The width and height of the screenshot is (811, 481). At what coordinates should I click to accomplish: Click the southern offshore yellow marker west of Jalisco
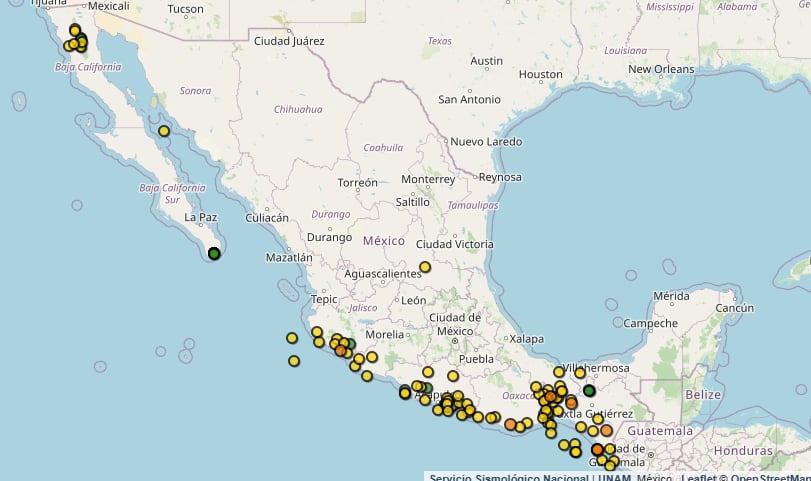pyautogui.click(x=294, y=361)
